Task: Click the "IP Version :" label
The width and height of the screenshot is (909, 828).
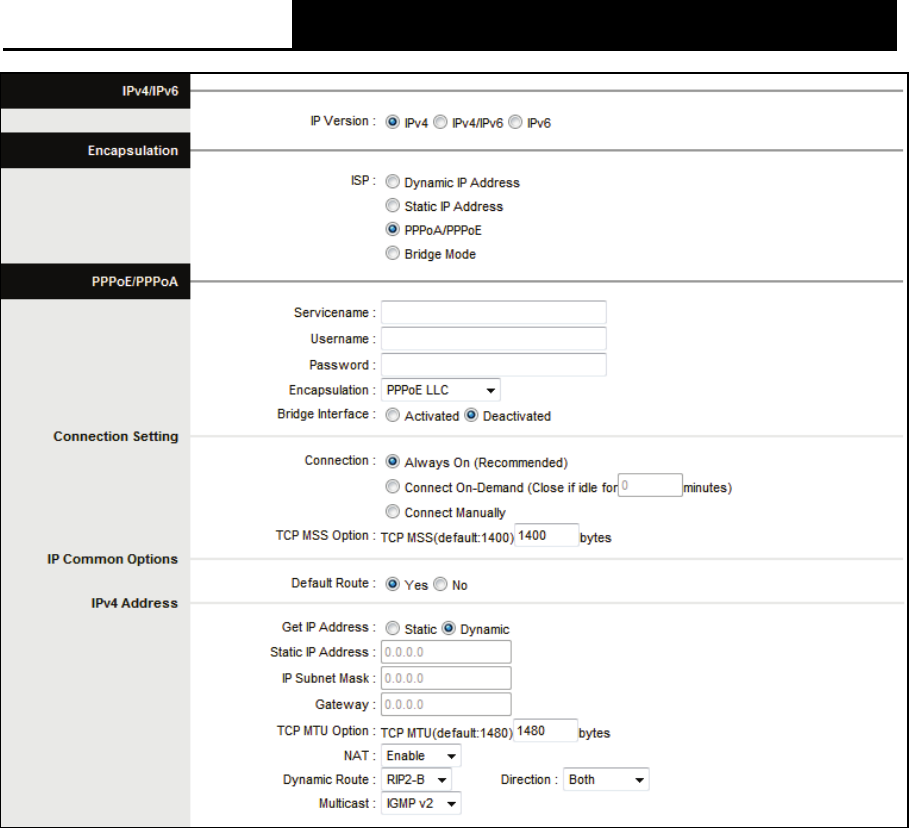Action: (343, 121)
